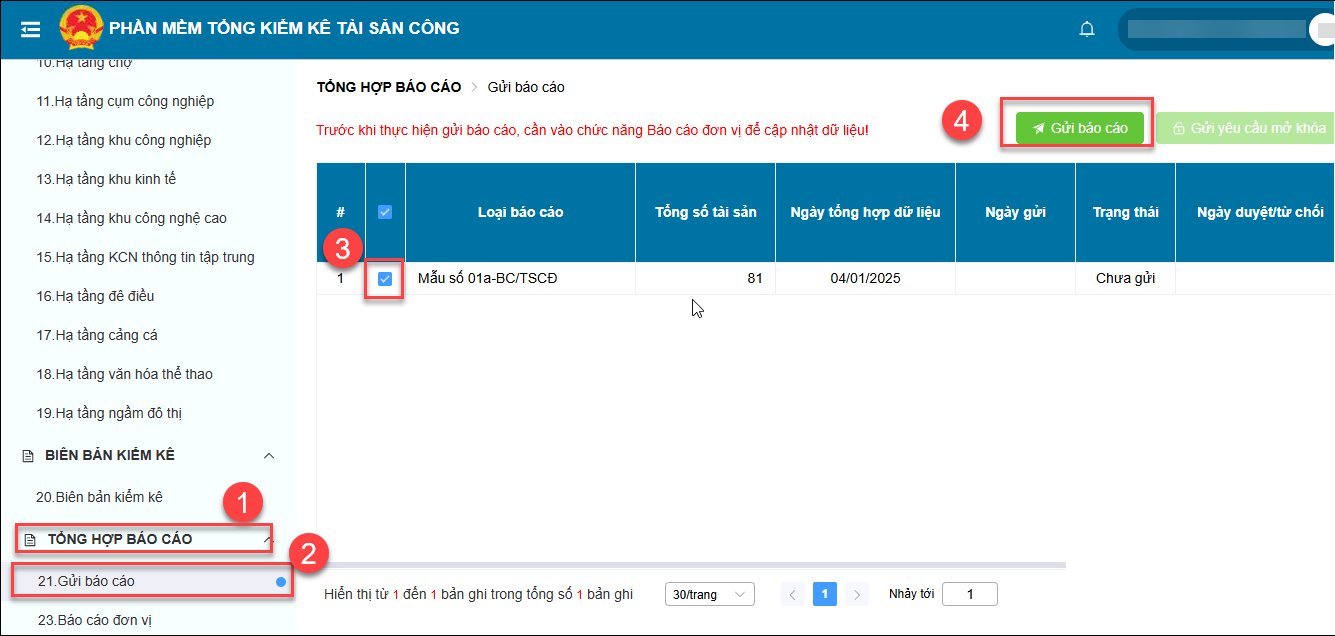Click the 04/01/2025 date cell
Viewport: 1335px width, 636px height.
865,278
